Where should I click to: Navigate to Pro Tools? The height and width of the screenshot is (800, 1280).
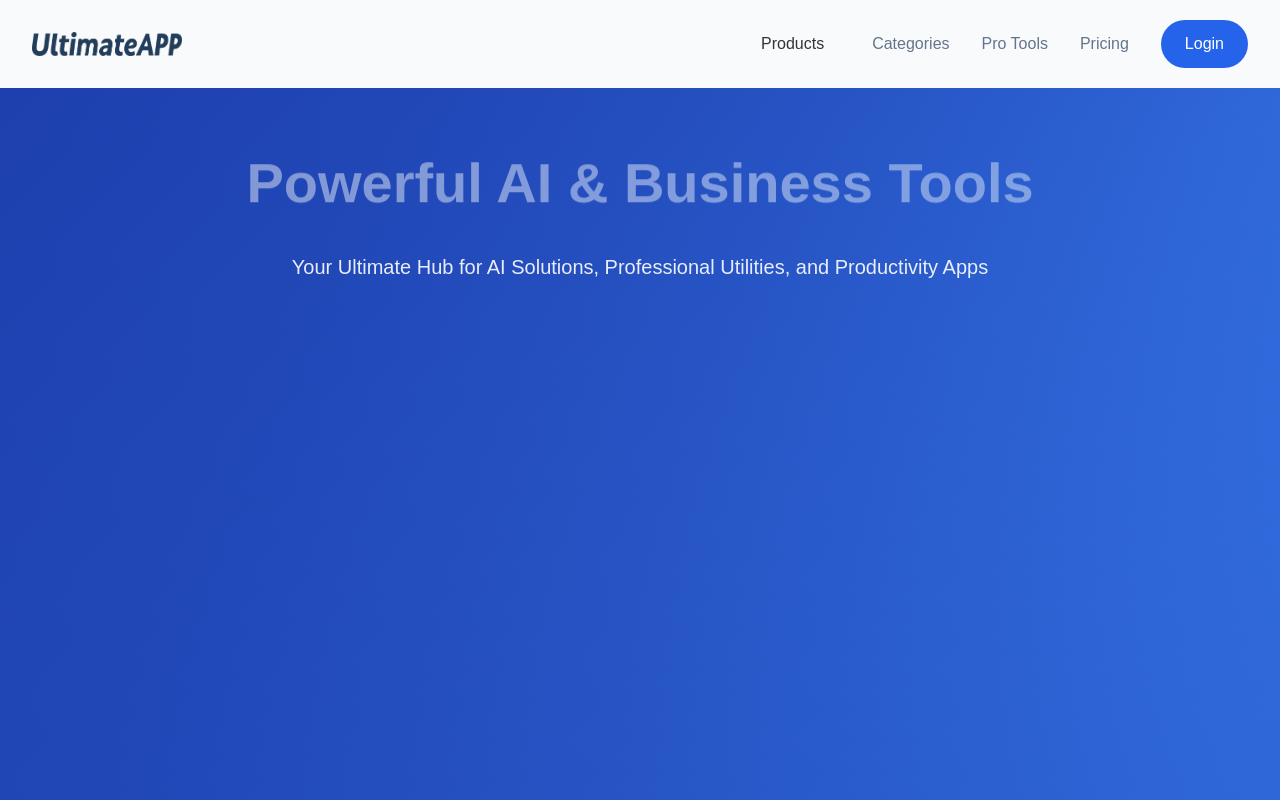[1014, 44]
